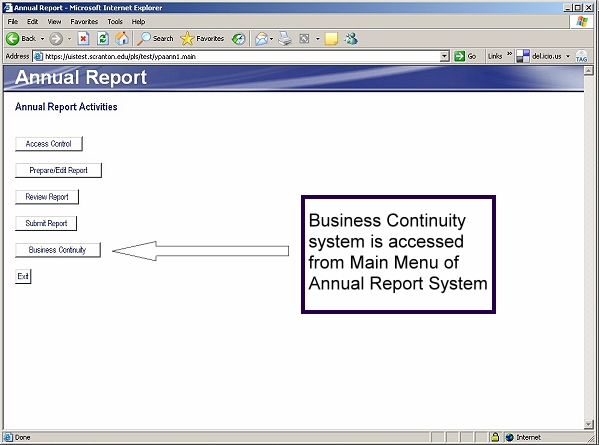Click the Mail envelope icon
The image size is (599, 445).
pyautogui.click(x=261, y=39)
